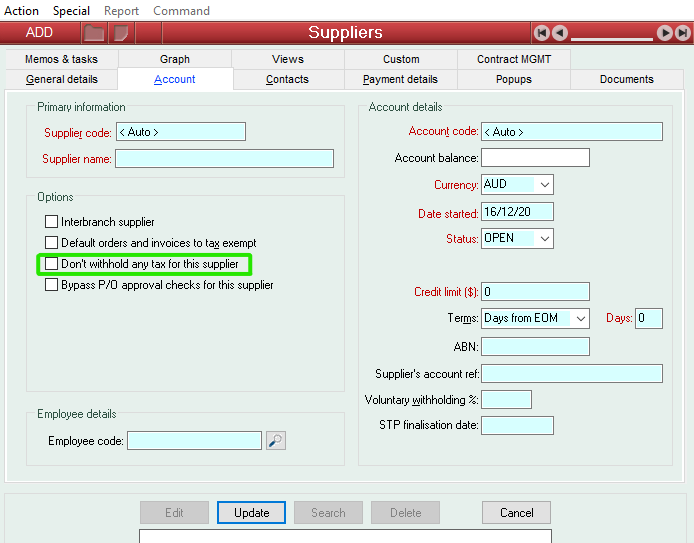
Task: Click the Cancel button
Action: 516,512
